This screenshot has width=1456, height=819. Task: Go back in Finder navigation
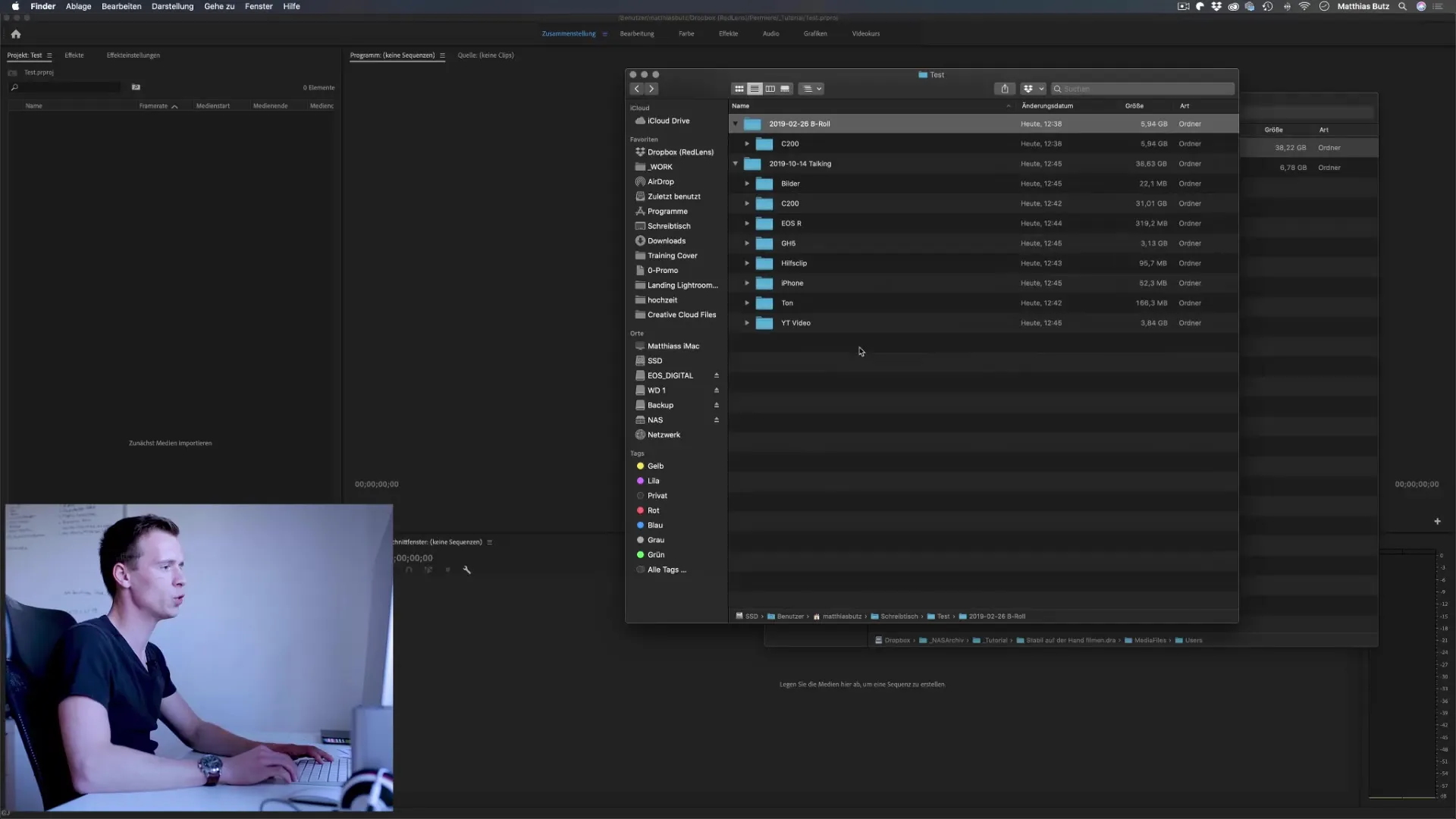637,89
